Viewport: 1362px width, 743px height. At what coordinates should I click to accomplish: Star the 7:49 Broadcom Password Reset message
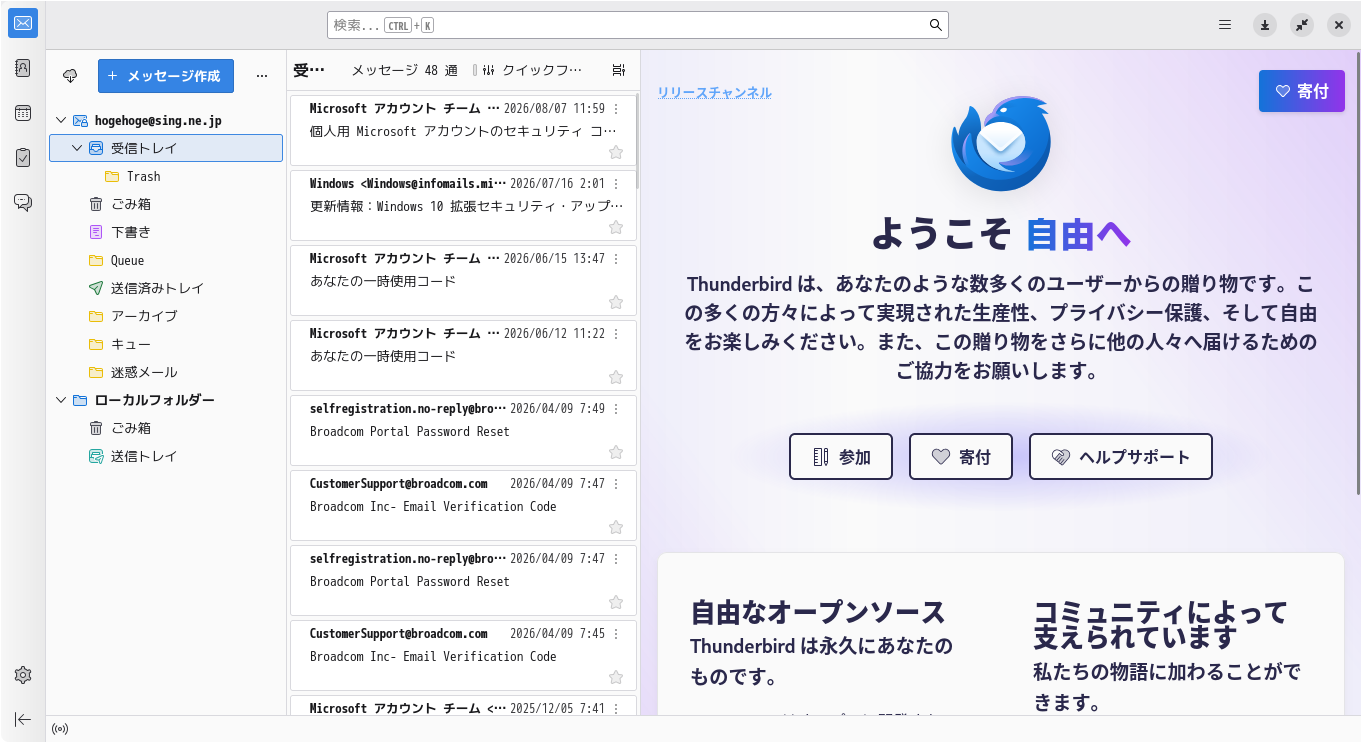pos(616,452)
